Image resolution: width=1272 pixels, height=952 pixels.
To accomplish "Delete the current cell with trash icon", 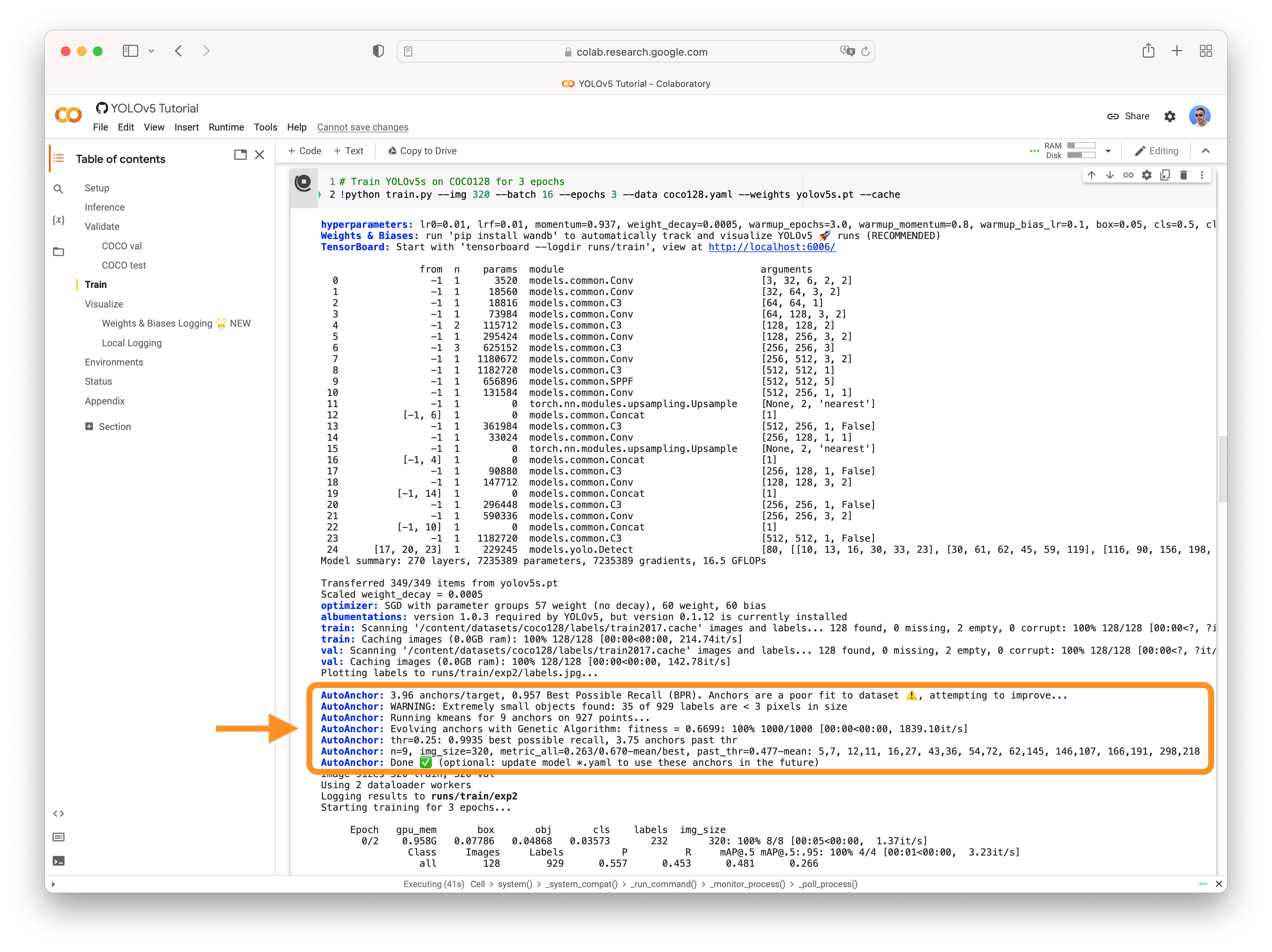I will point(1184,175).
